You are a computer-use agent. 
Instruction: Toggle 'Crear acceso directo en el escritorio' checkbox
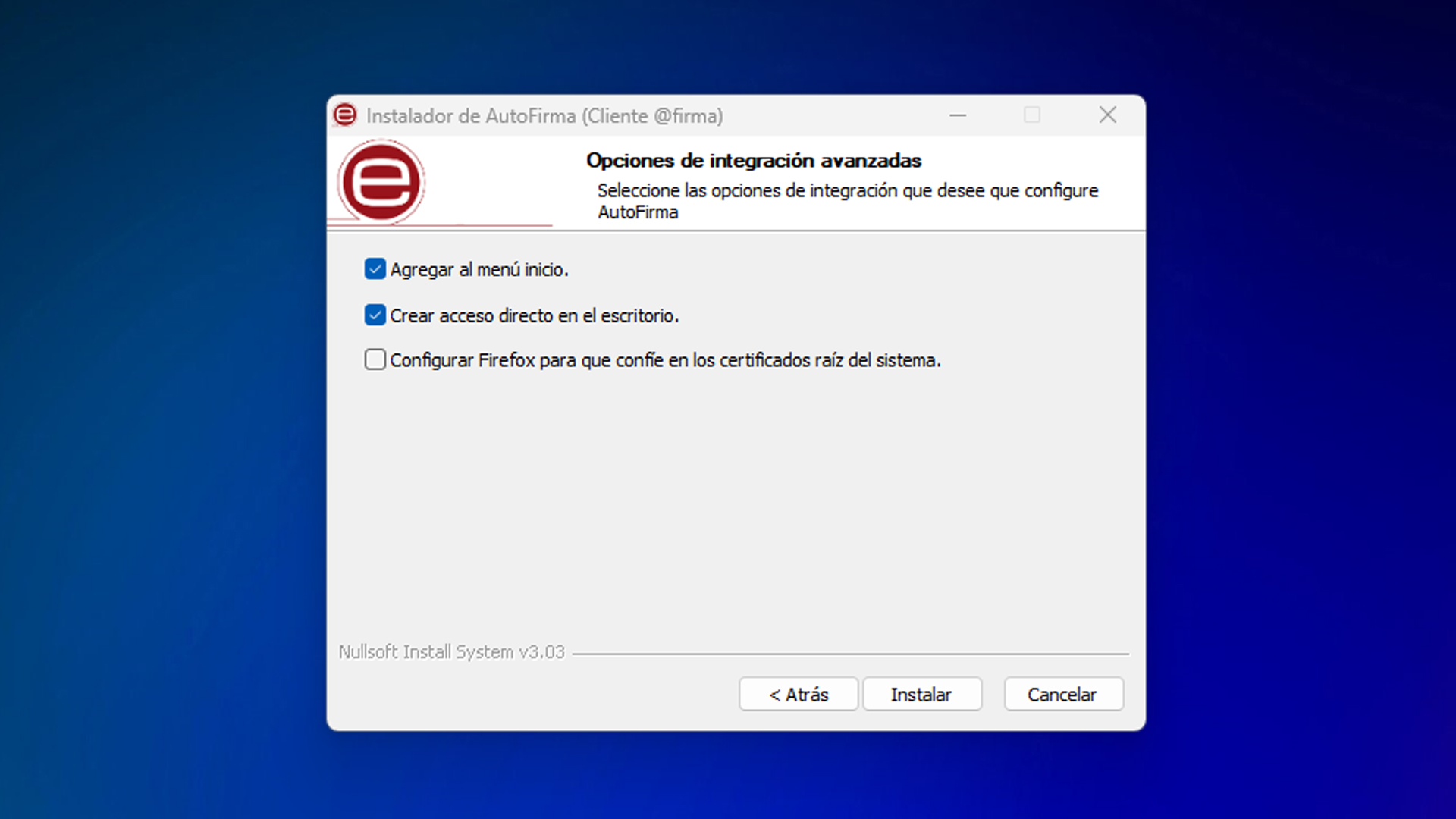click(375, 315)
